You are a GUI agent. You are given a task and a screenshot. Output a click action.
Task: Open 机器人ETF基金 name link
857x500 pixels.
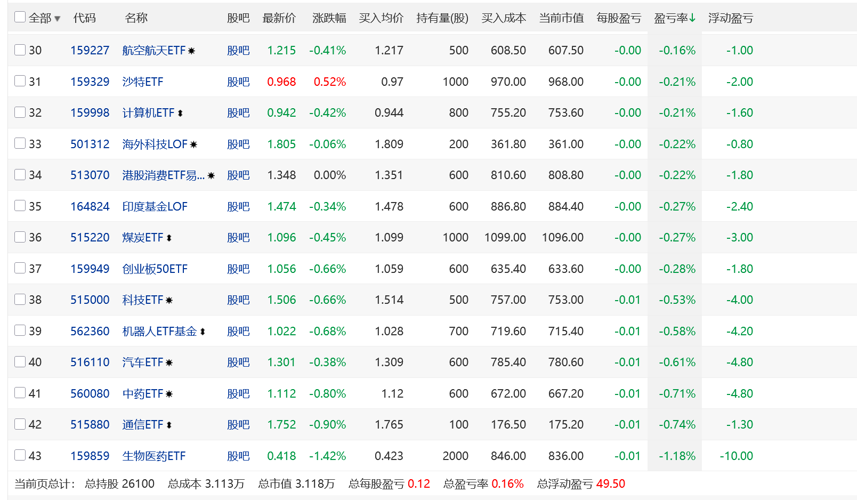coord(160,331)
